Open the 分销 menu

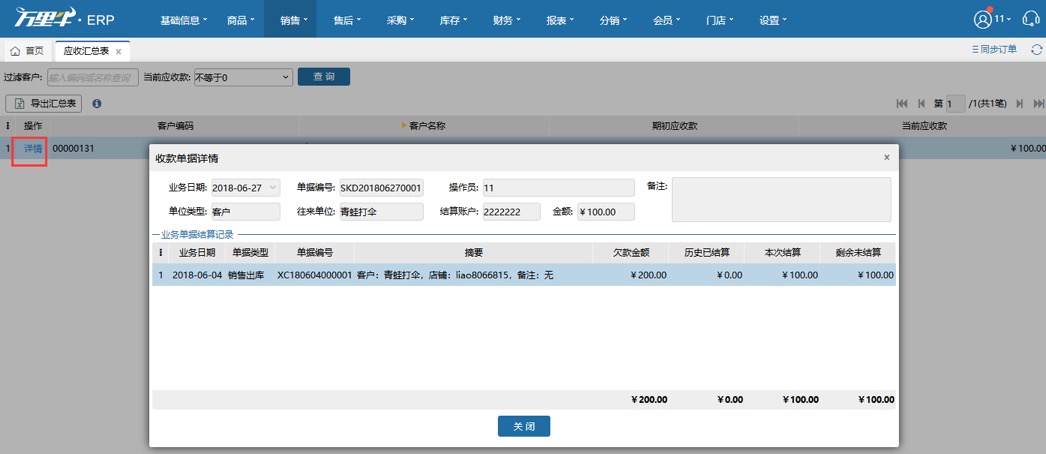tap(613, 20)
